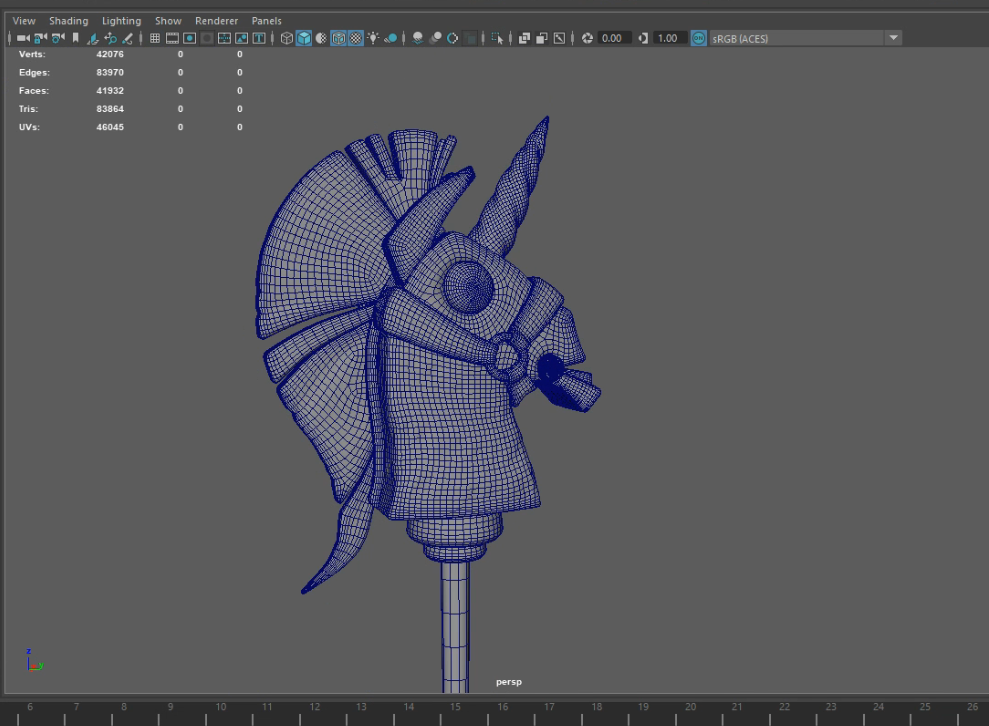The width and height of the screenshot is (989, 726).
Task: Switch to textured display mode
Action: coord(355,38)
